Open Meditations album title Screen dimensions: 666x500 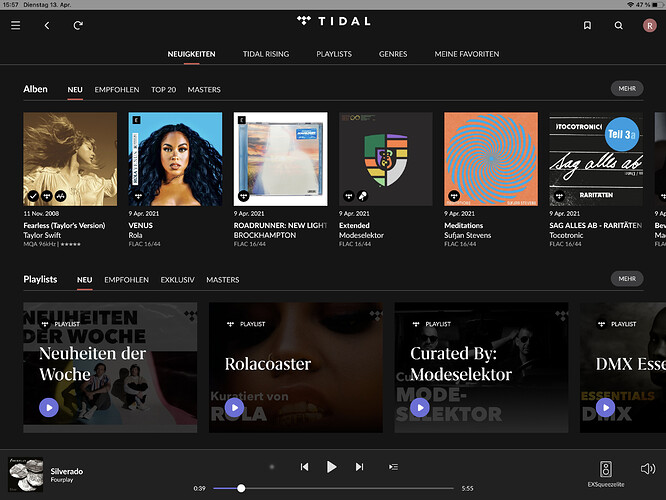tap(463, 225)
